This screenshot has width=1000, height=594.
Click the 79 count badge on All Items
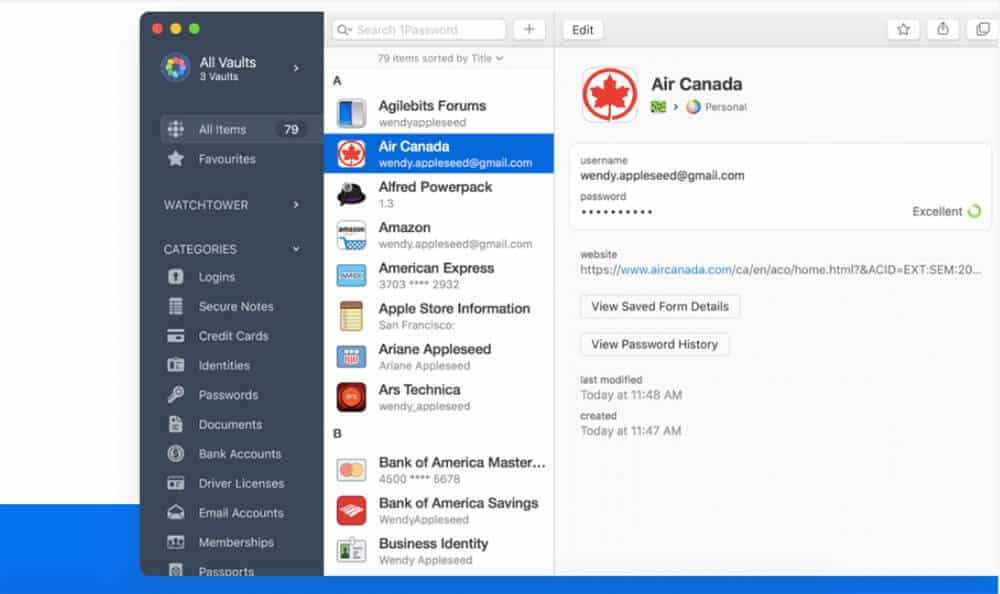click(x=291, y=130)
